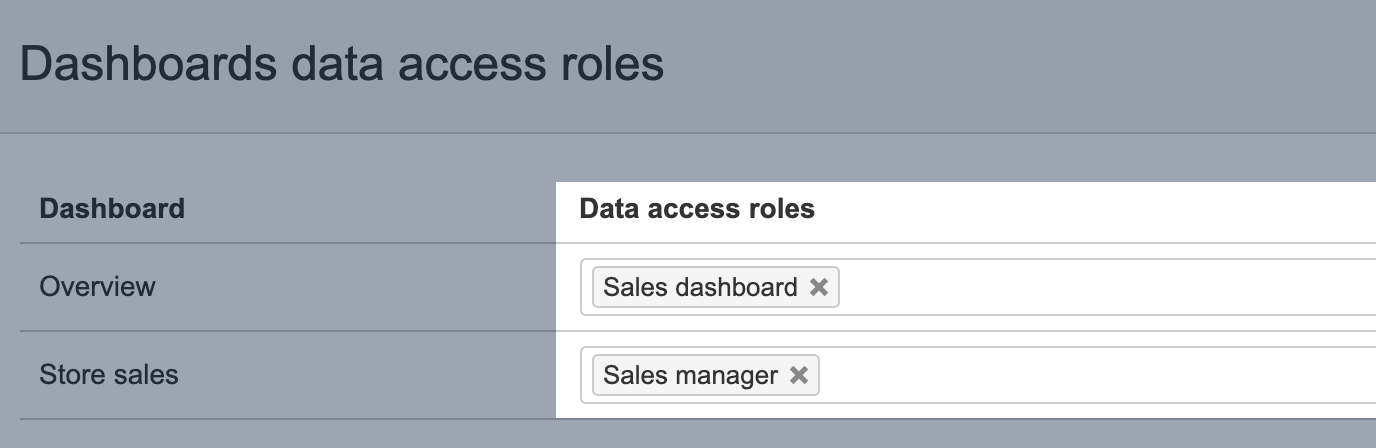The image size is (1376, 448).
Task: Click the Dashboard column header
Action: click(x=112, y=209)
